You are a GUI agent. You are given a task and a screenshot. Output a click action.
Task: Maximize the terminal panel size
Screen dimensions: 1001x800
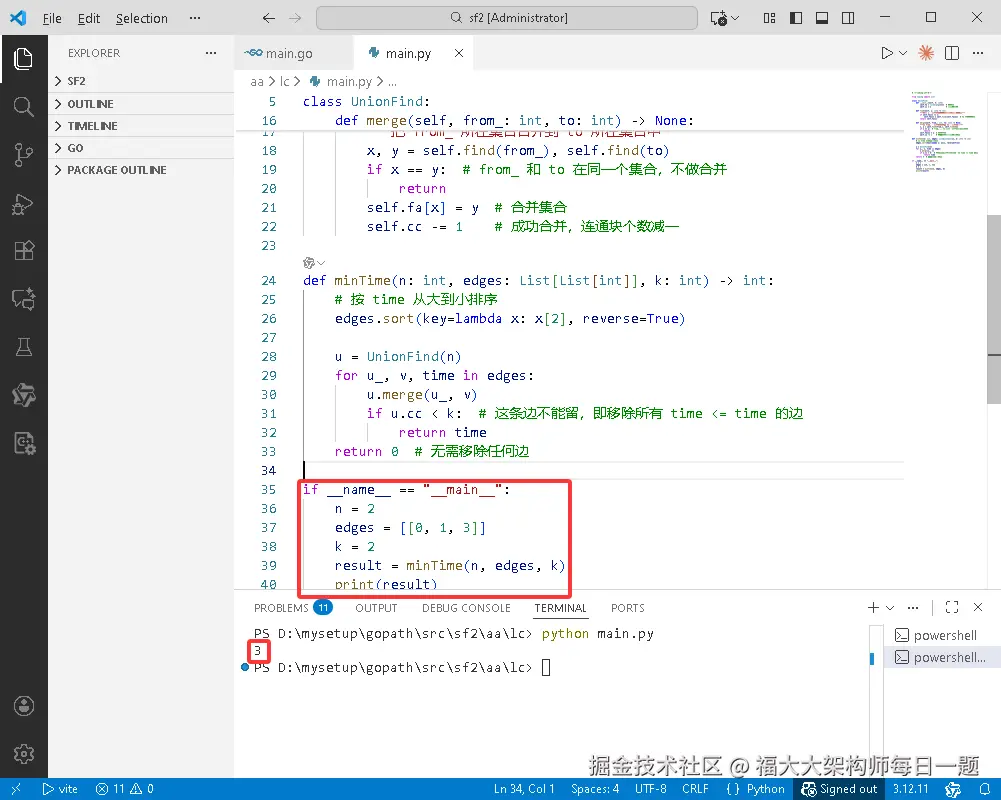pyautogui.click(x=952, y=607)
